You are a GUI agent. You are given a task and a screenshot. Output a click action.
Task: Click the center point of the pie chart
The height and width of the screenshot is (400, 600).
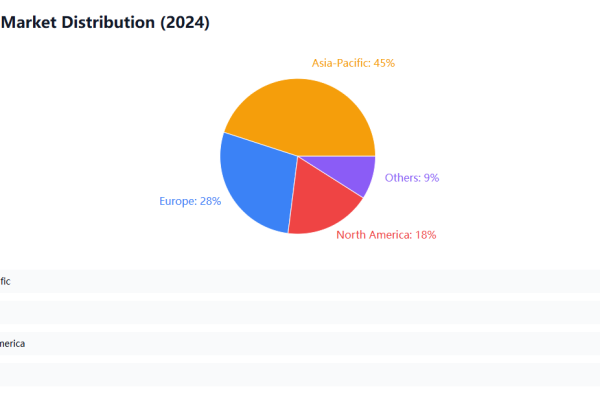[298, 155]
